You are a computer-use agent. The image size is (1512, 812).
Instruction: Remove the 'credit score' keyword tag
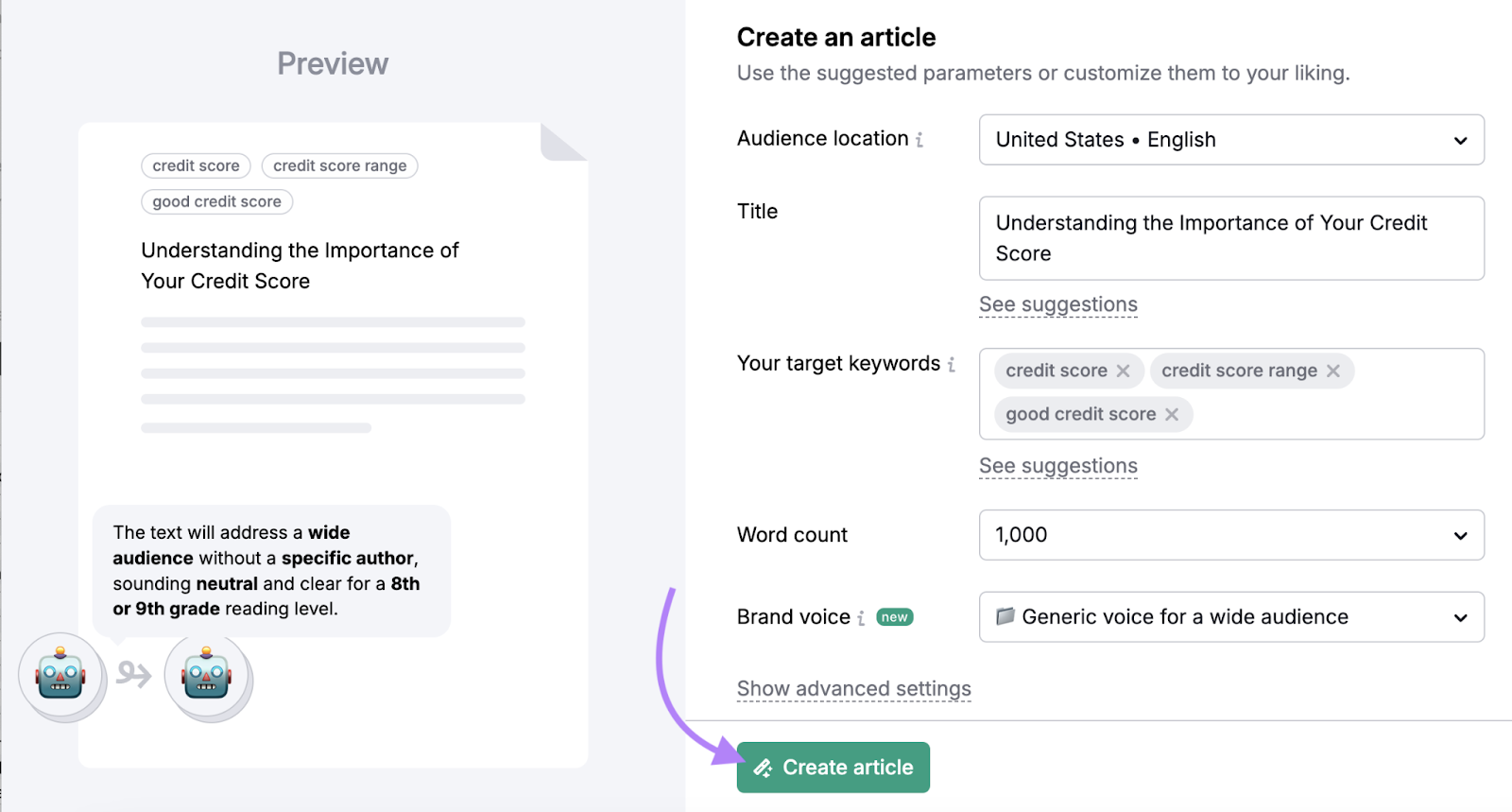[x=1123, y=371]
